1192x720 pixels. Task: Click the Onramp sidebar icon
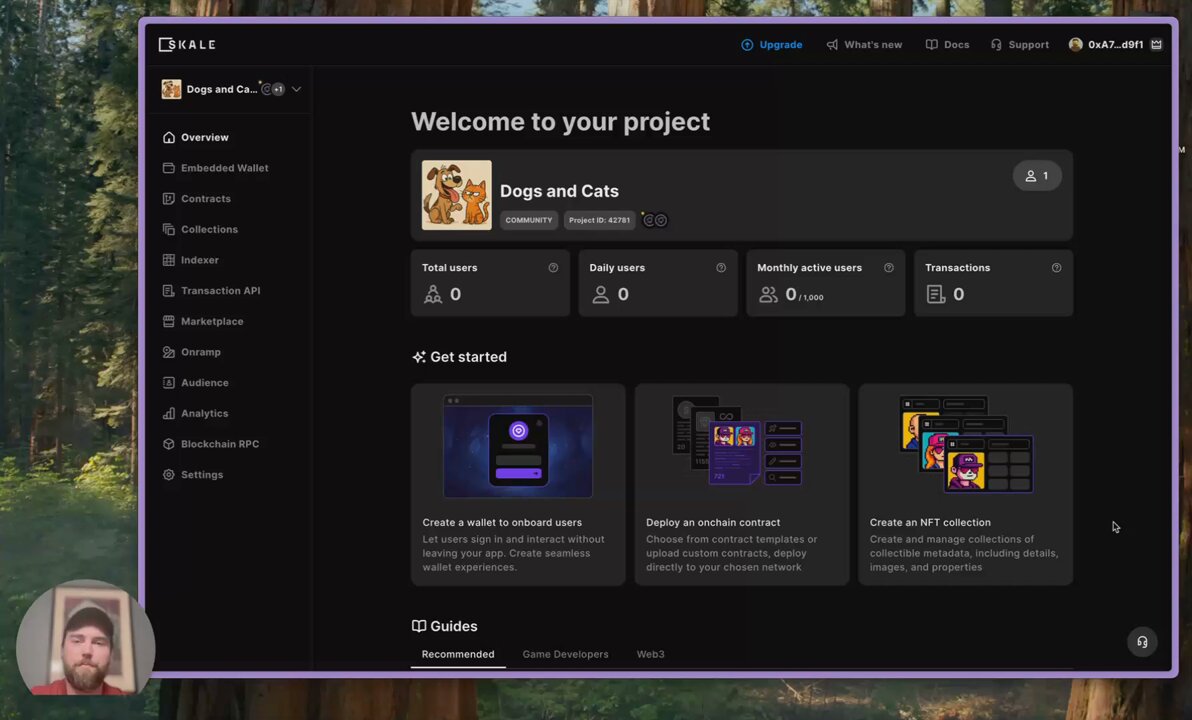pyautogui.click(x=169, y=352)
